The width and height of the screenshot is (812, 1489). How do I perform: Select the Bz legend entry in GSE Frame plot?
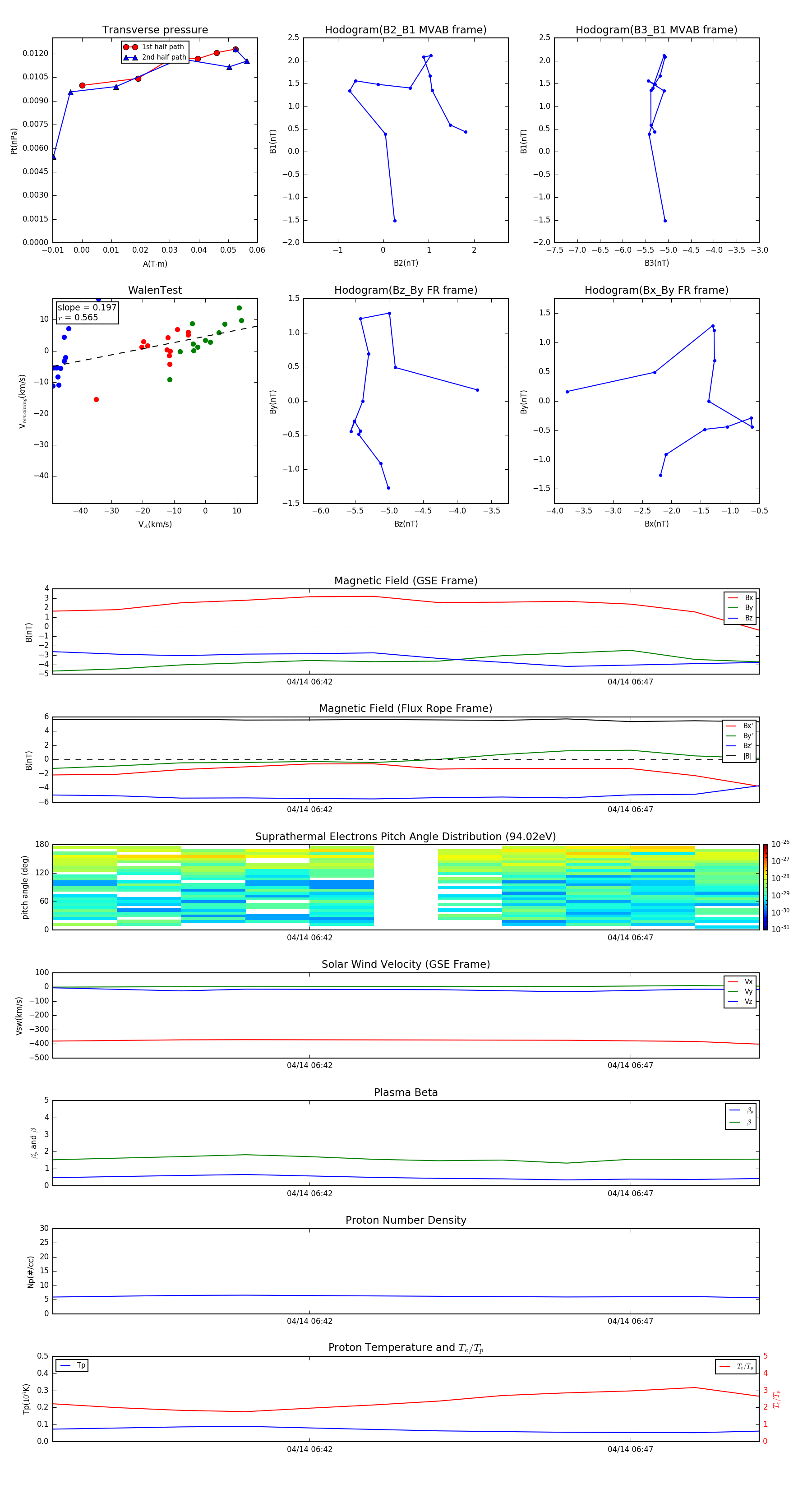pyautogui.click(x=740, y=618)
